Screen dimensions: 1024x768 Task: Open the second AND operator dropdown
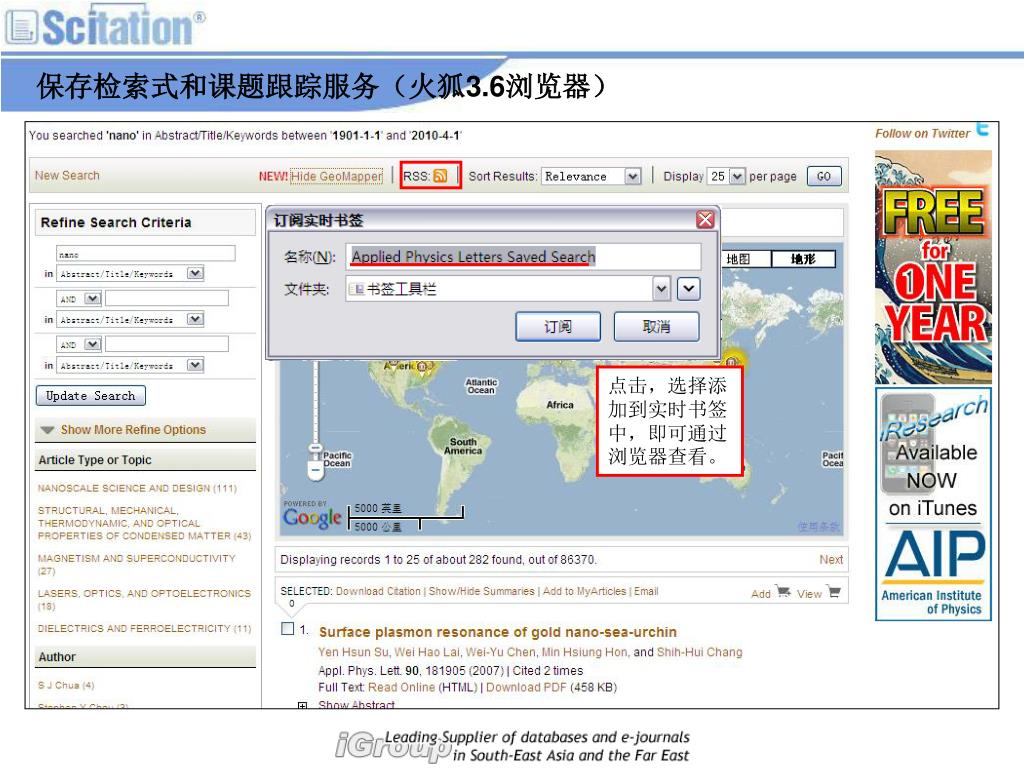click(x=93, y=344)
